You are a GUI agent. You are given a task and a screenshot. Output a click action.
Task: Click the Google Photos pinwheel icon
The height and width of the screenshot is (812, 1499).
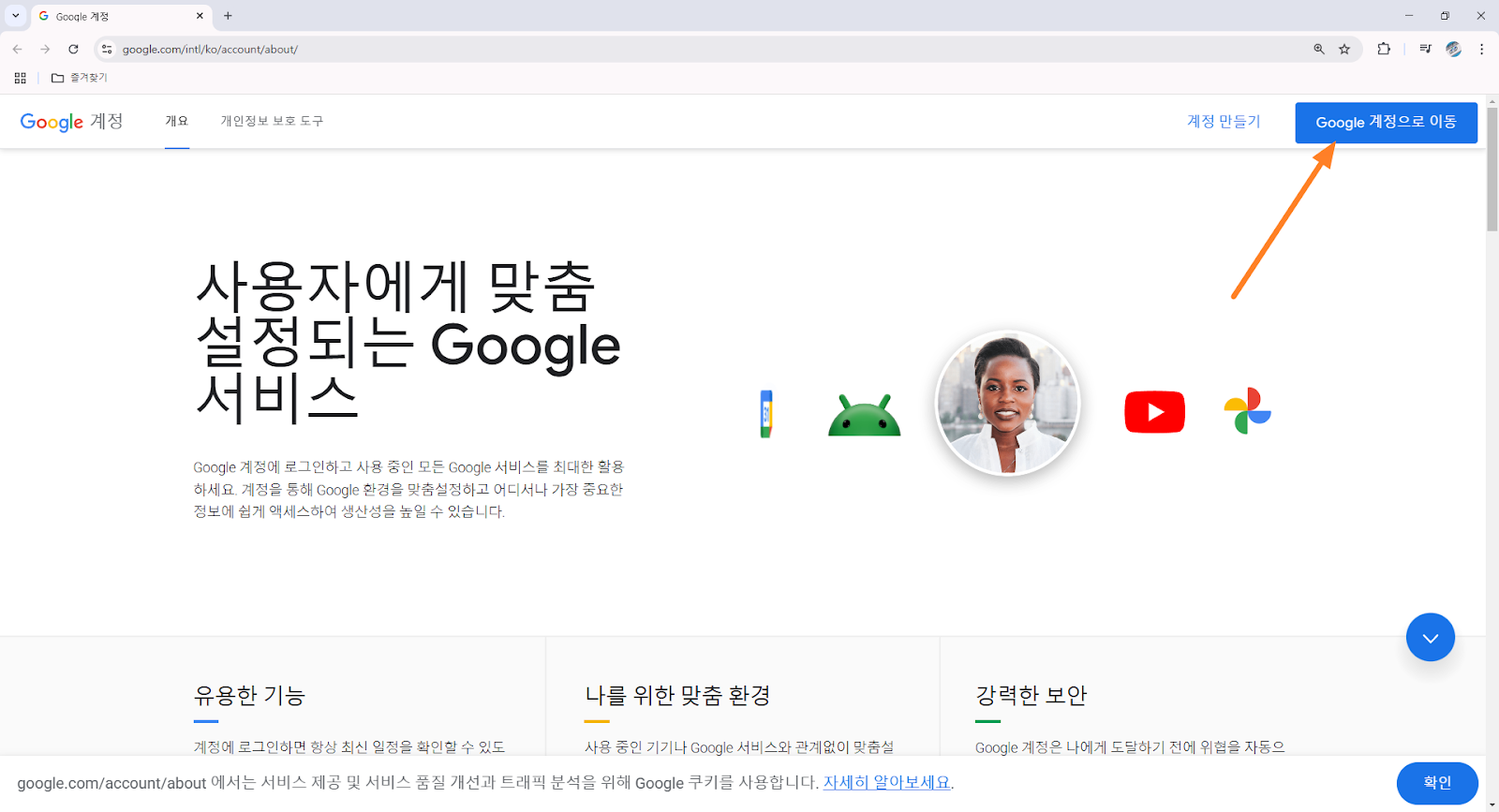(x=1247, y=411)
